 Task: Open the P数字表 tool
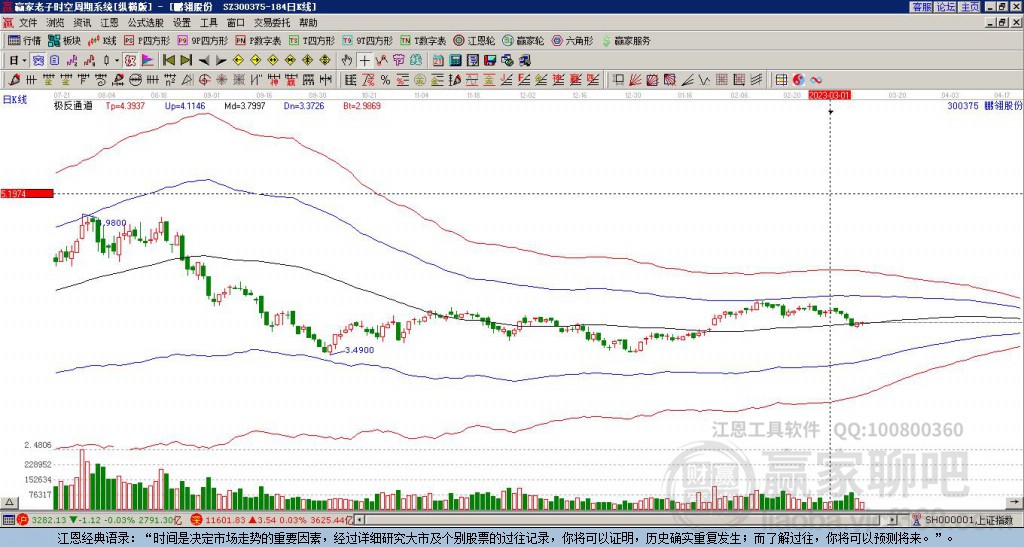click(258, 40)
